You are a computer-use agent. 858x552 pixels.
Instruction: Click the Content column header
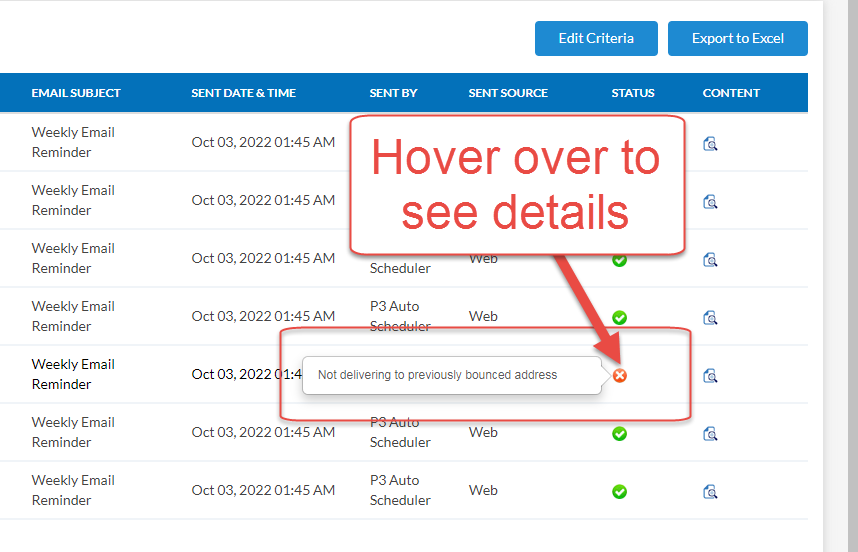tap(731, 93)
